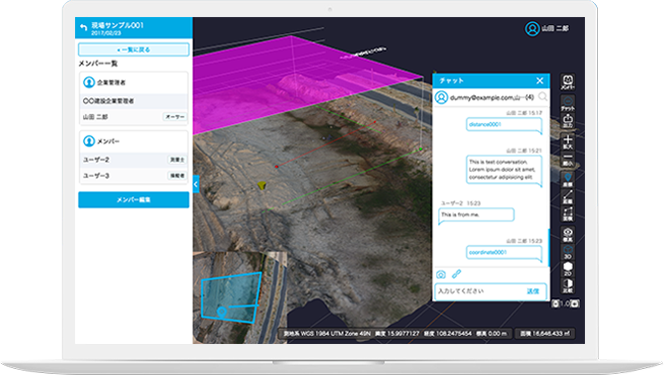Toggle the eye visibility tool
Viewport: 664px width, 375px height.
click(x=567, y=234)
